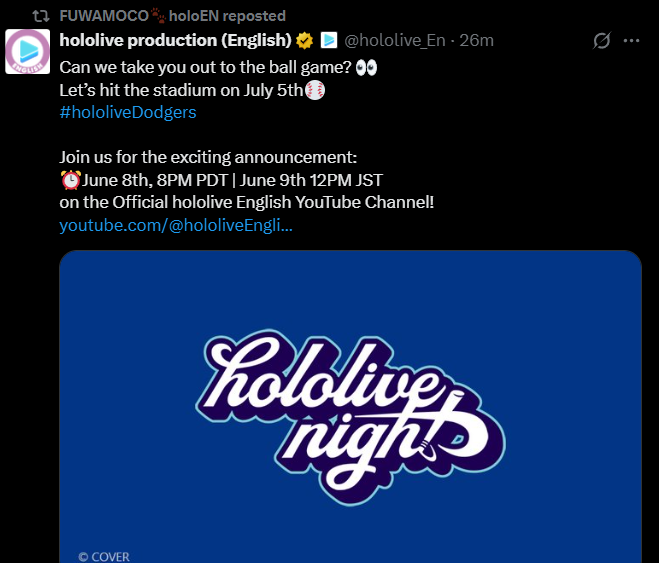The height and width of the screenshot is (563, 659).
Task: Click the "Join us for the exciting announcement" text
Action: pos(208,158)
